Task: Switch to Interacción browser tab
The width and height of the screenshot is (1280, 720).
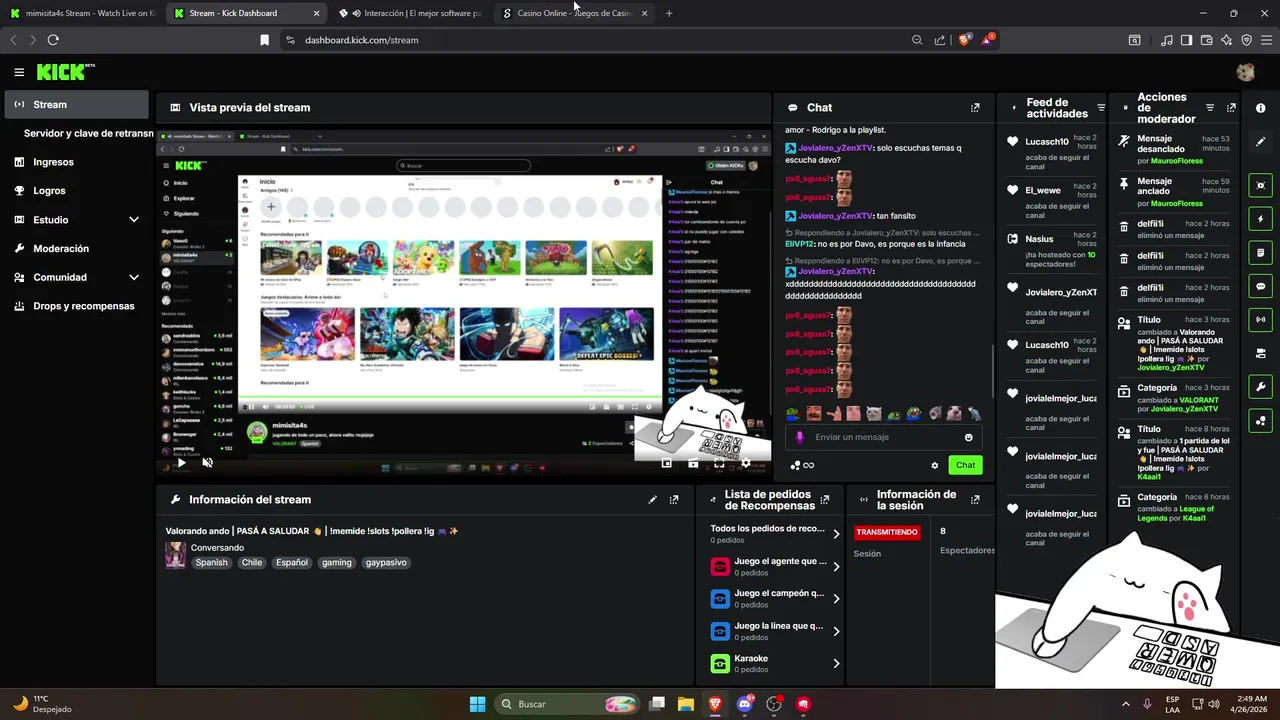Action: click(x=410, y=13)
